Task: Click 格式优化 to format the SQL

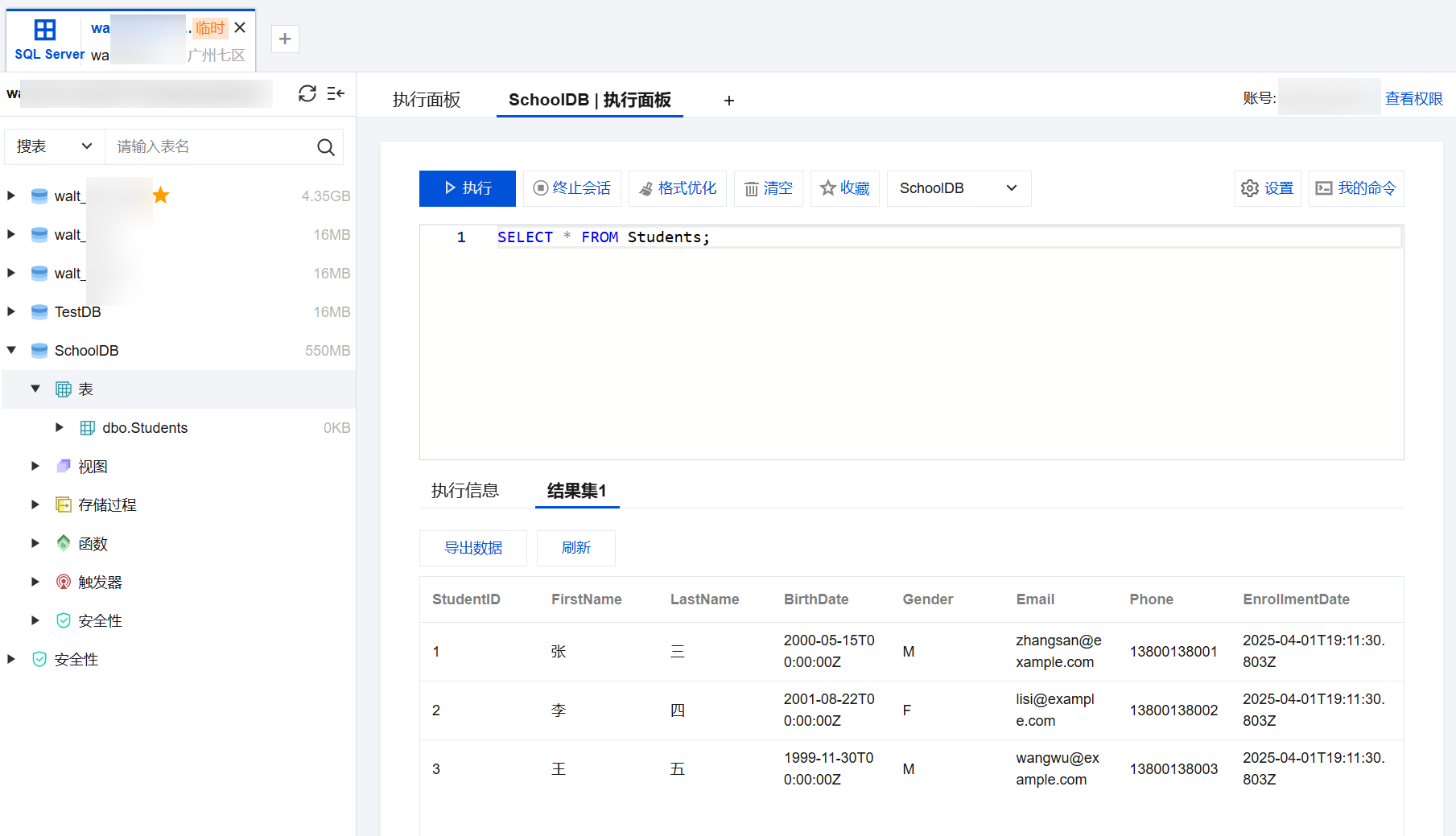Action: click(x=677, y=188)
